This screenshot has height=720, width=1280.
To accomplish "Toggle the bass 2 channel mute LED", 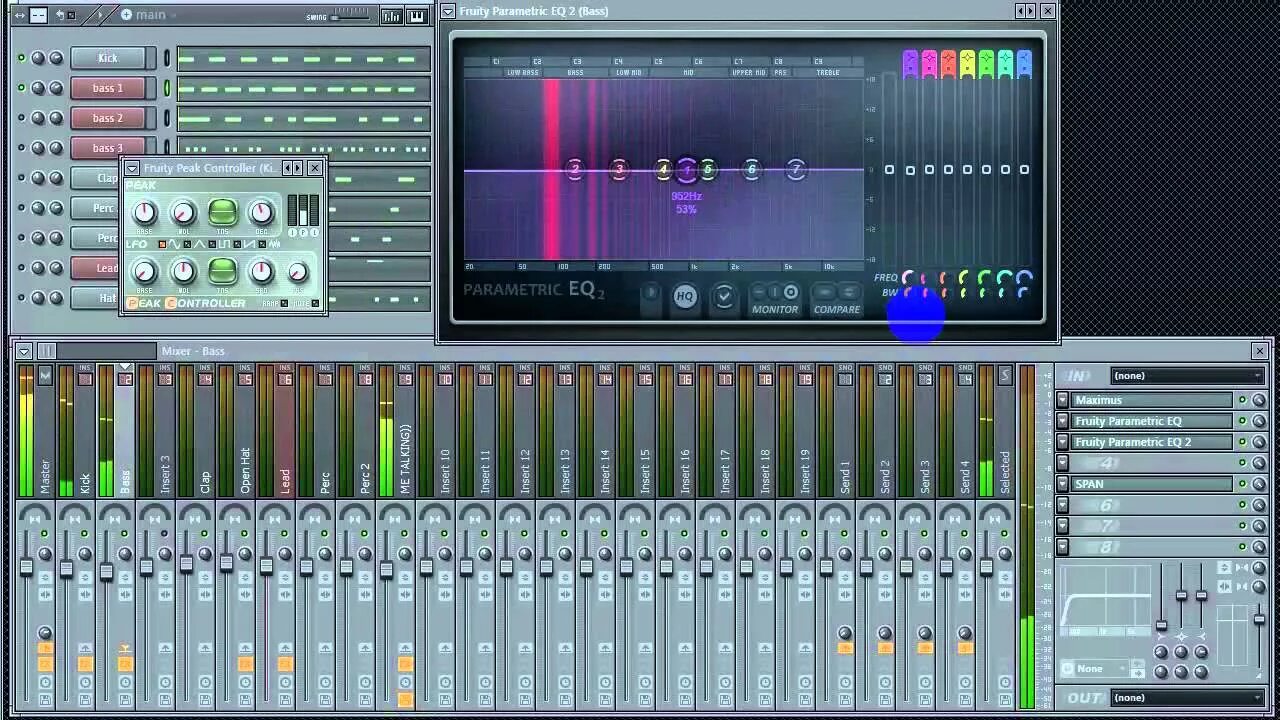I will point(21,118).
